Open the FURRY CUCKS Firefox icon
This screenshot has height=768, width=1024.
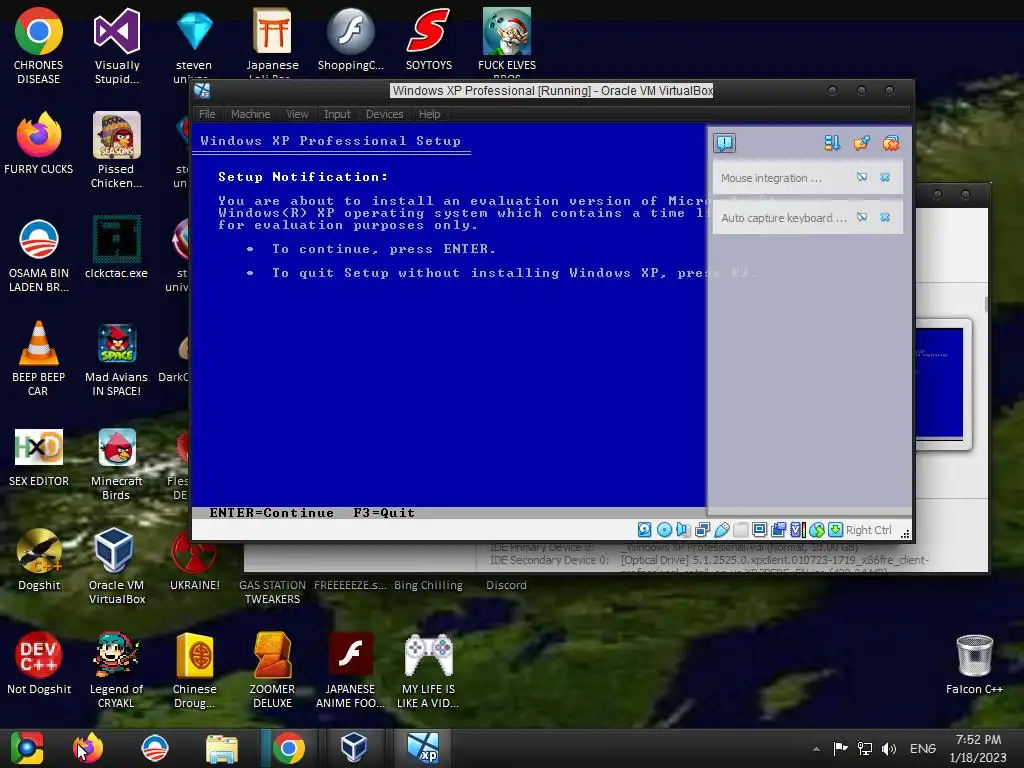tap(39, 143)
